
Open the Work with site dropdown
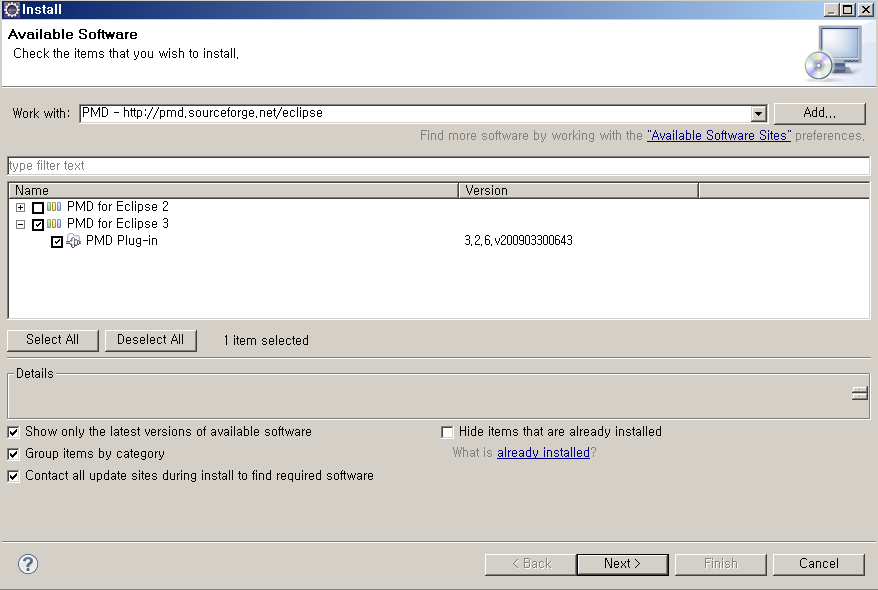(758, 114)
